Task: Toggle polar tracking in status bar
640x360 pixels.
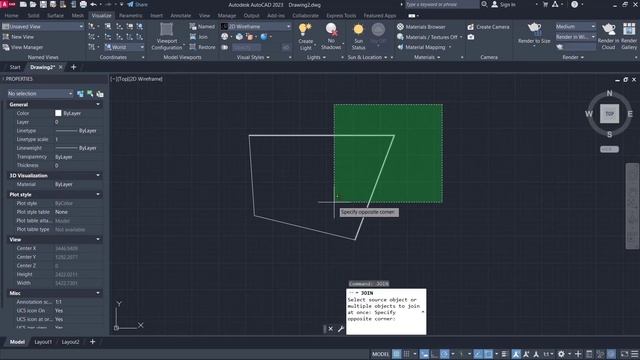Action: [x=444, y=354]
